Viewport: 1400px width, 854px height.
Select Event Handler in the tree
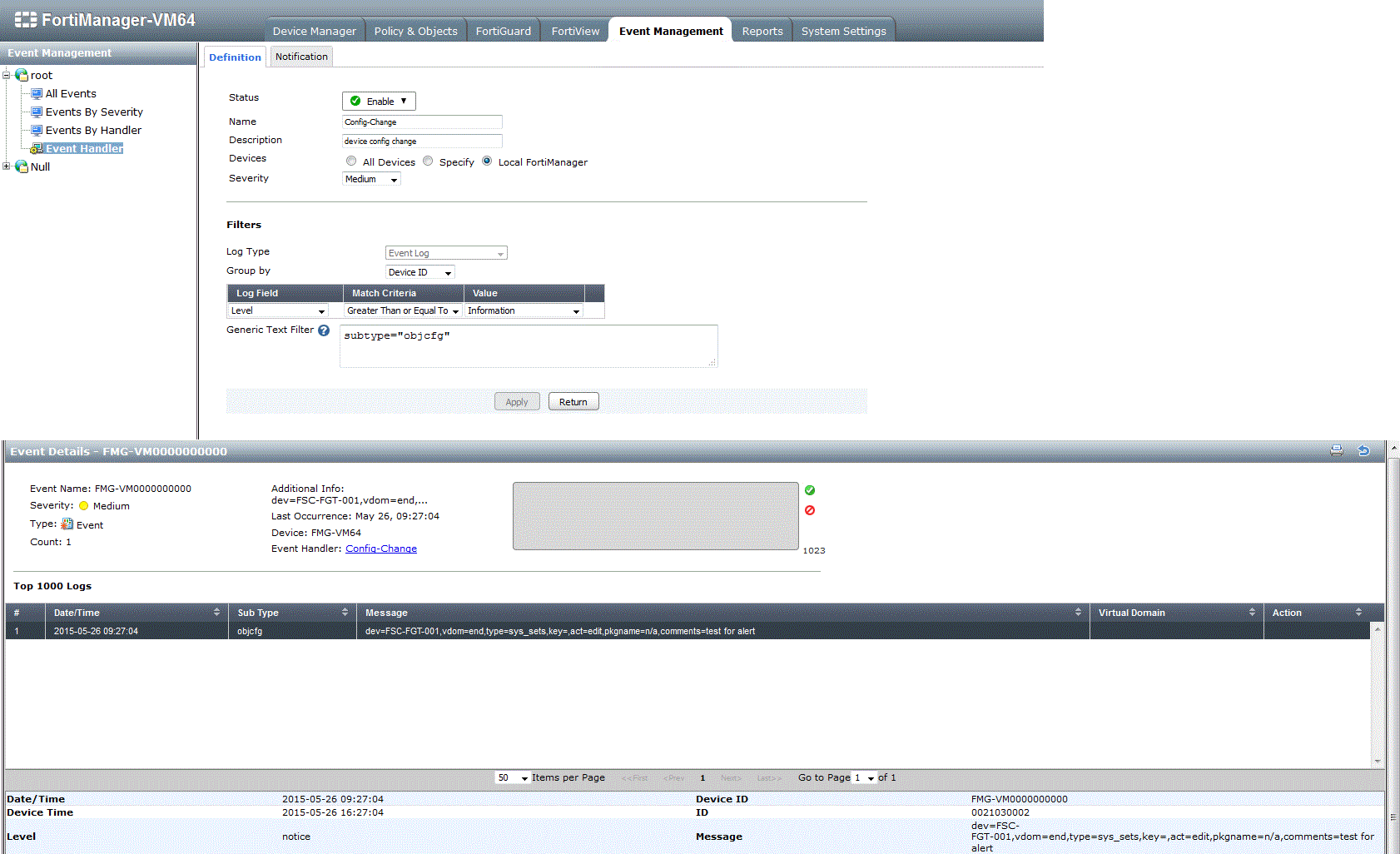pyautogui.click(x=84, y=148)
